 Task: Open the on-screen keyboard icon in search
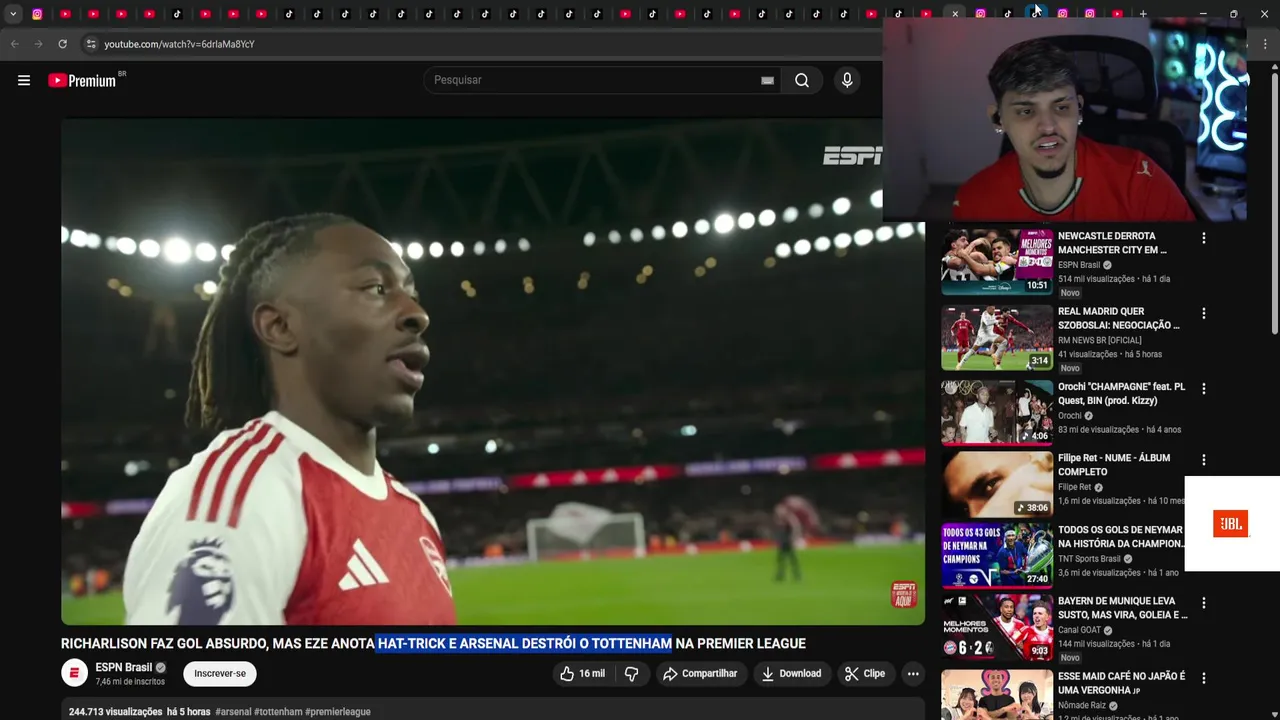coord(767,81)
